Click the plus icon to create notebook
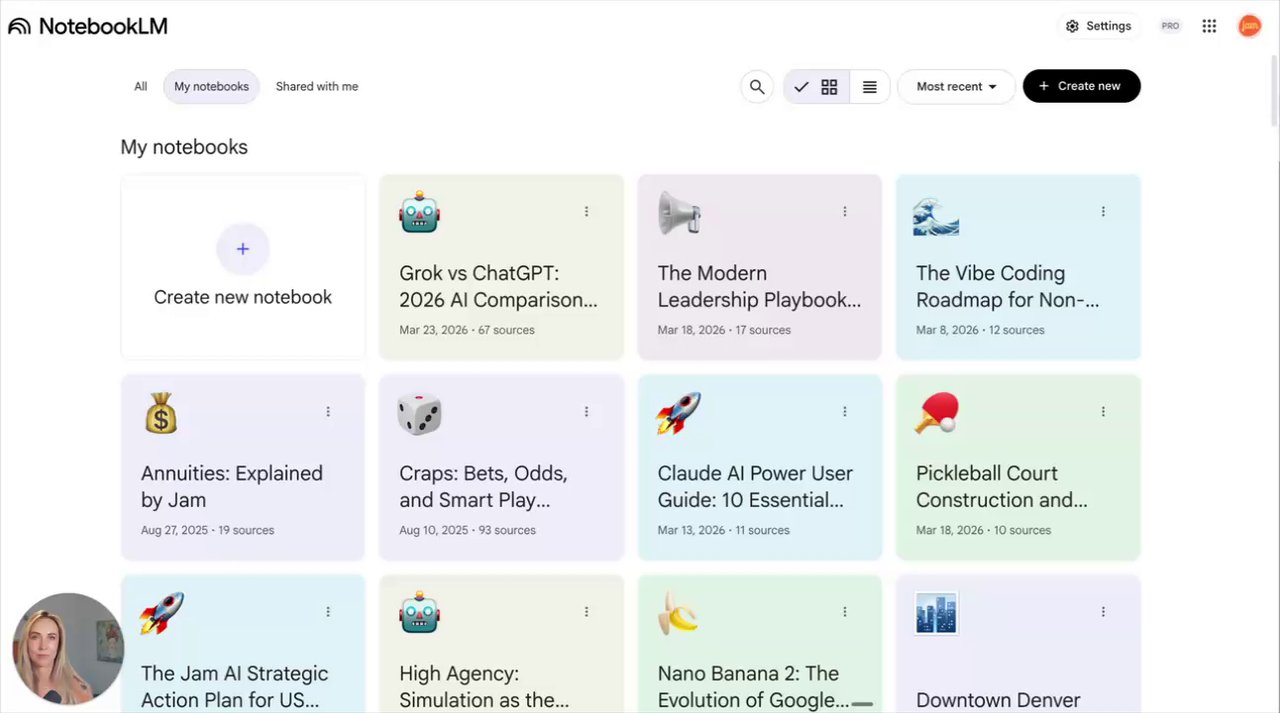The height and width of the screenshot is (713, 1280). click(x=243, y=249)
